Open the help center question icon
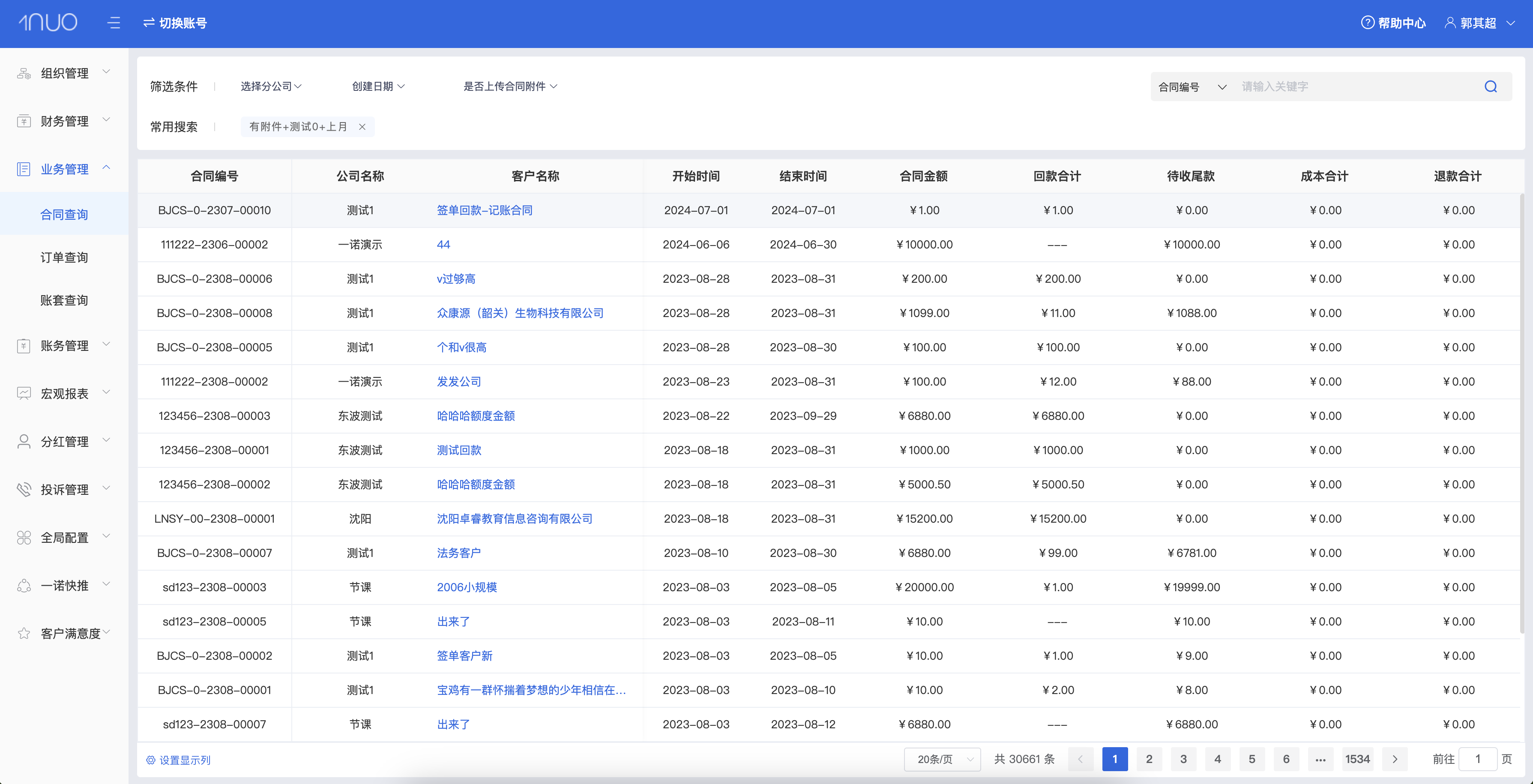 pos(1368,23)
